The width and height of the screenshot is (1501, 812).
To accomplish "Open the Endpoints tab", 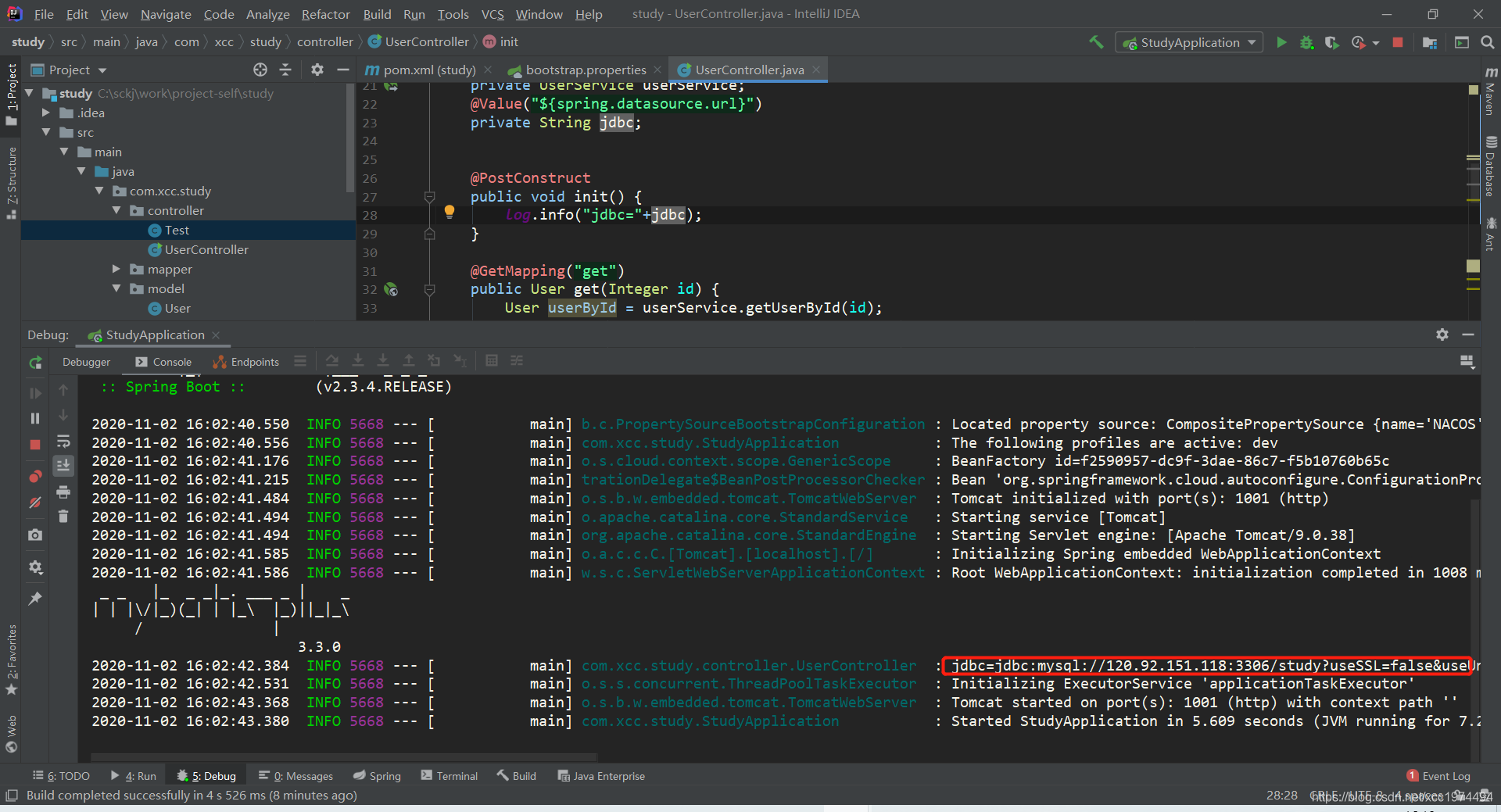I will click(245, 362).
